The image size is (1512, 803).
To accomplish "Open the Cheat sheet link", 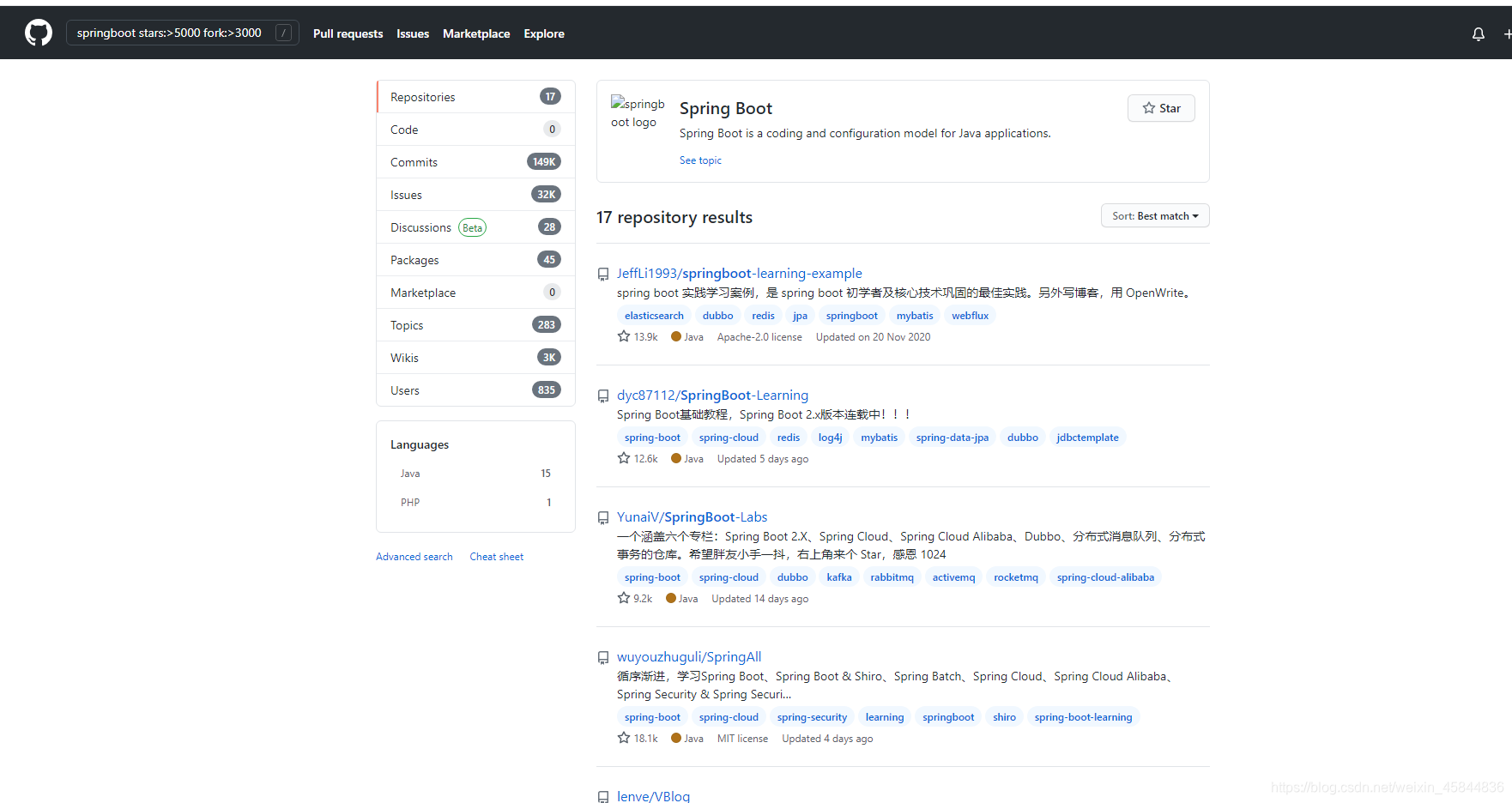I will tap(496, 557).
